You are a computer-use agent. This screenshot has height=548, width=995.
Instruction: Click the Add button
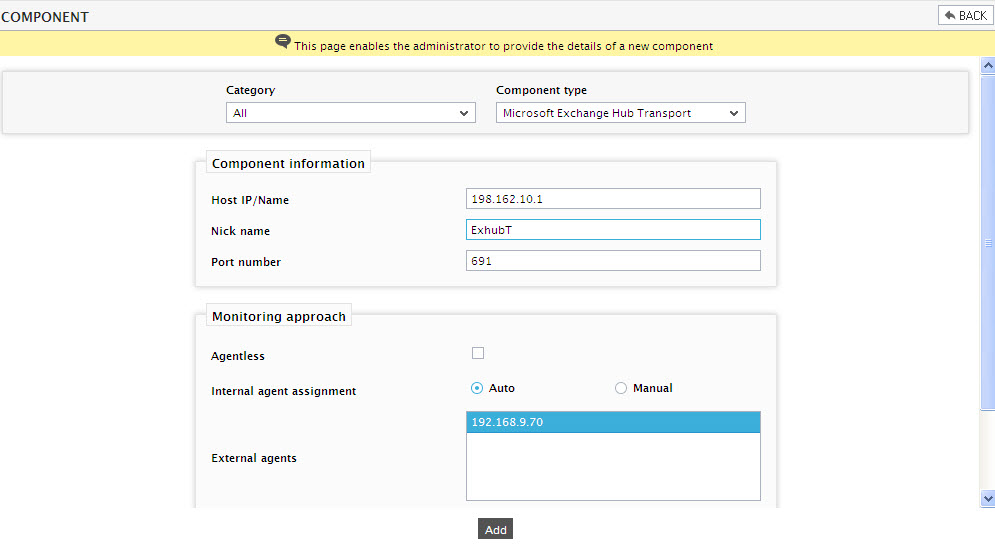tap(496, 530)
